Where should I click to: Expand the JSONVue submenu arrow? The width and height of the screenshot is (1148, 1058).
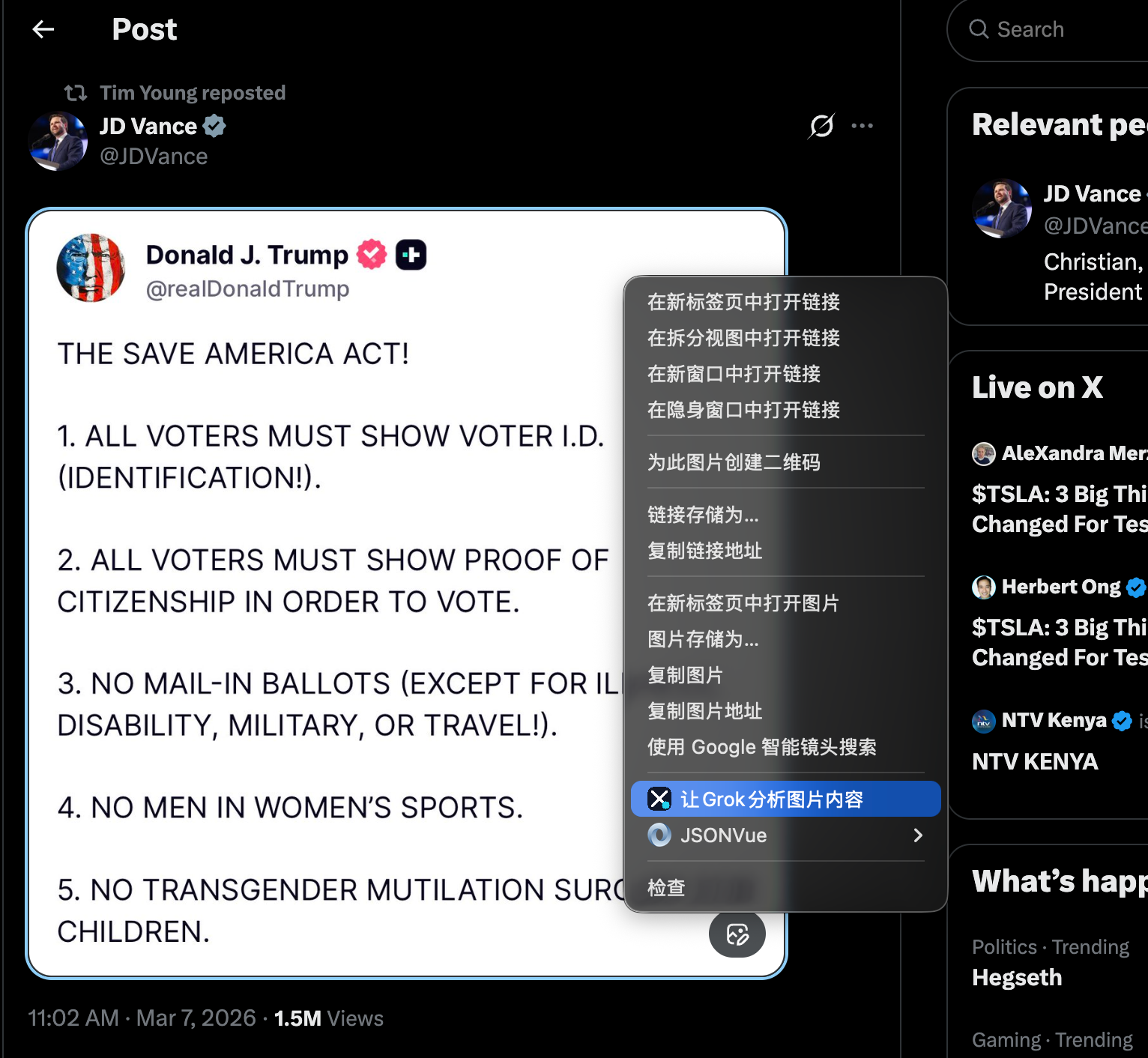(x=918, y=835)
